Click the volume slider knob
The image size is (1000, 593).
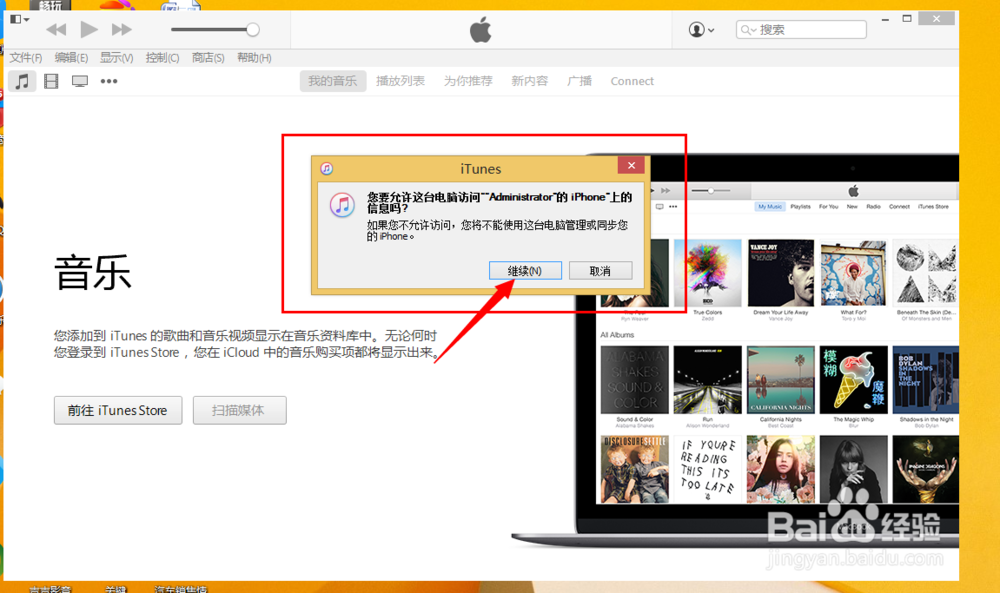253,29
